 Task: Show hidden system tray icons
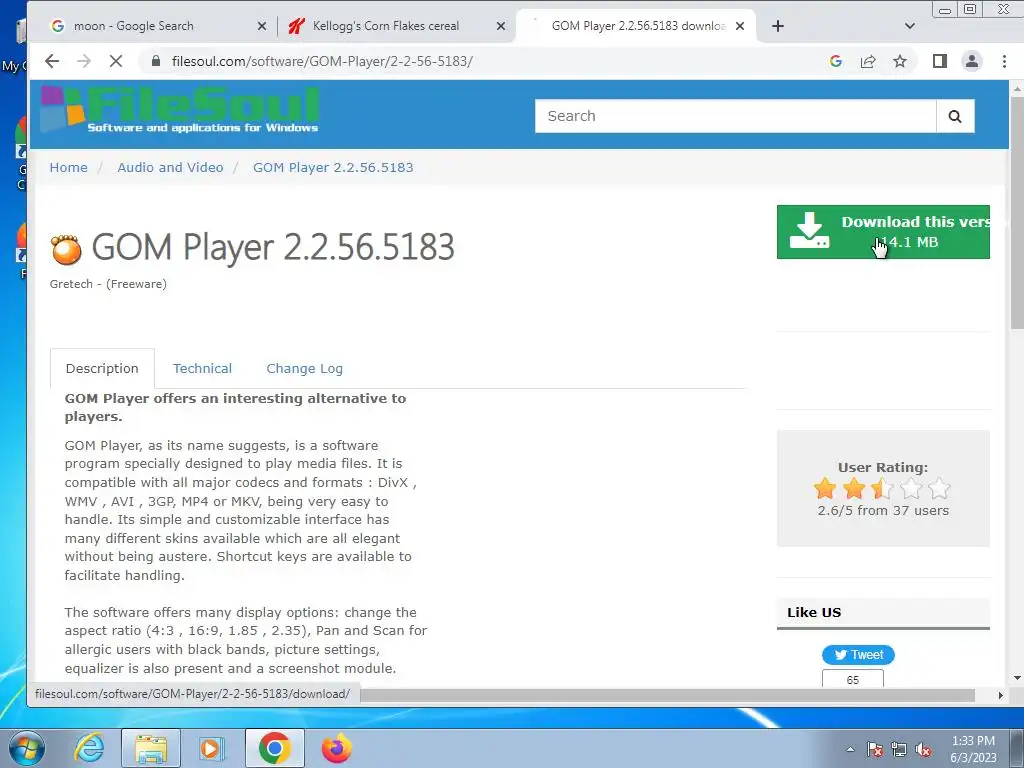pyautogui.click(x=850, y=750)
